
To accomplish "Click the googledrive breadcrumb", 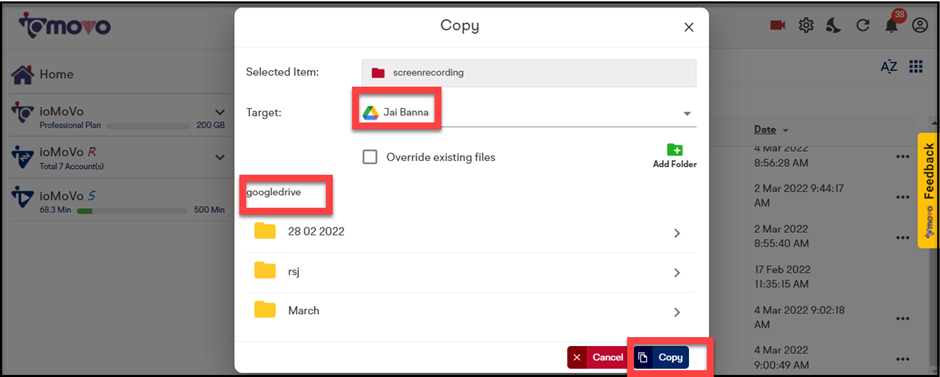I will point(273,192).
